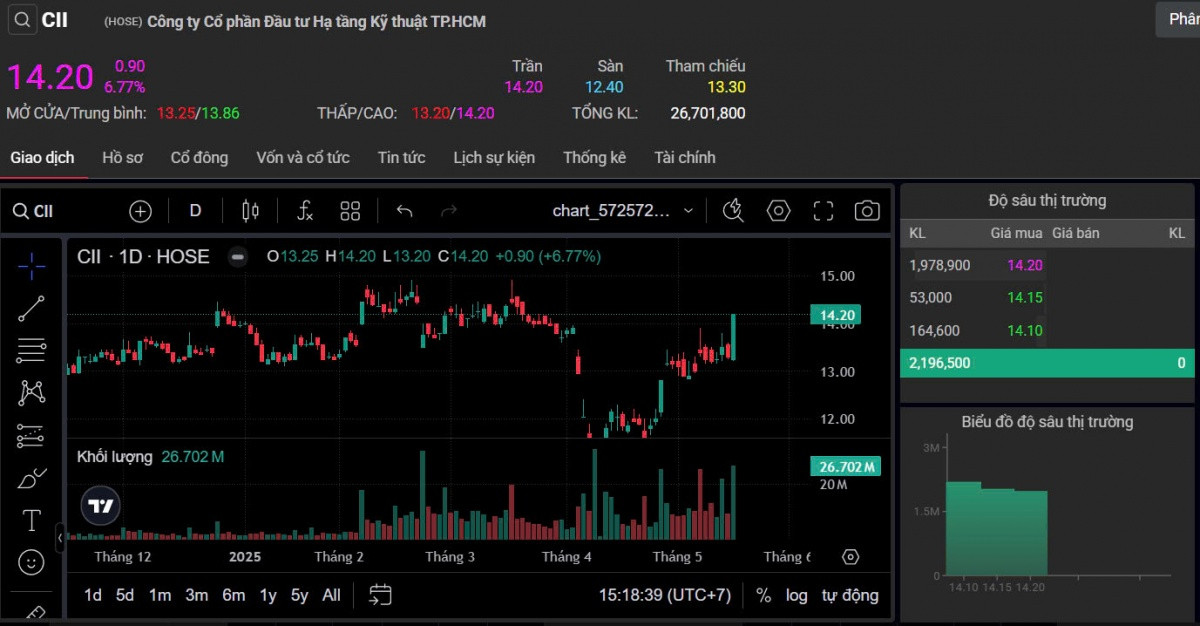
Task: Expand the saved chart layout dropdown
Action: (x=688, y=211)
